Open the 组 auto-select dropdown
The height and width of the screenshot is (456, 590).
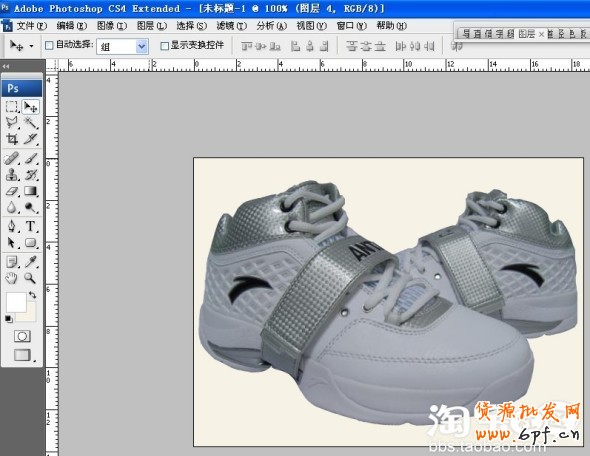[122, 47]
